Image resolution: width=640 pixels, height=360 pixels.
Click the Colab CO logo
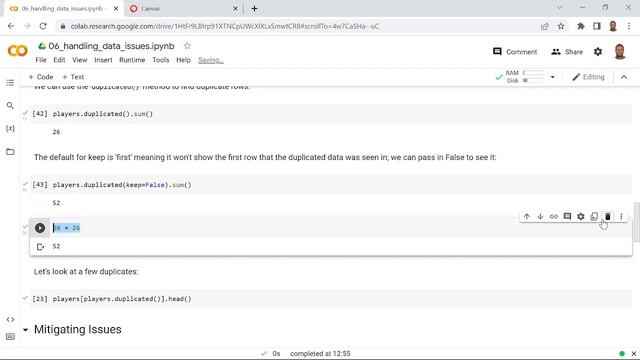18,51
